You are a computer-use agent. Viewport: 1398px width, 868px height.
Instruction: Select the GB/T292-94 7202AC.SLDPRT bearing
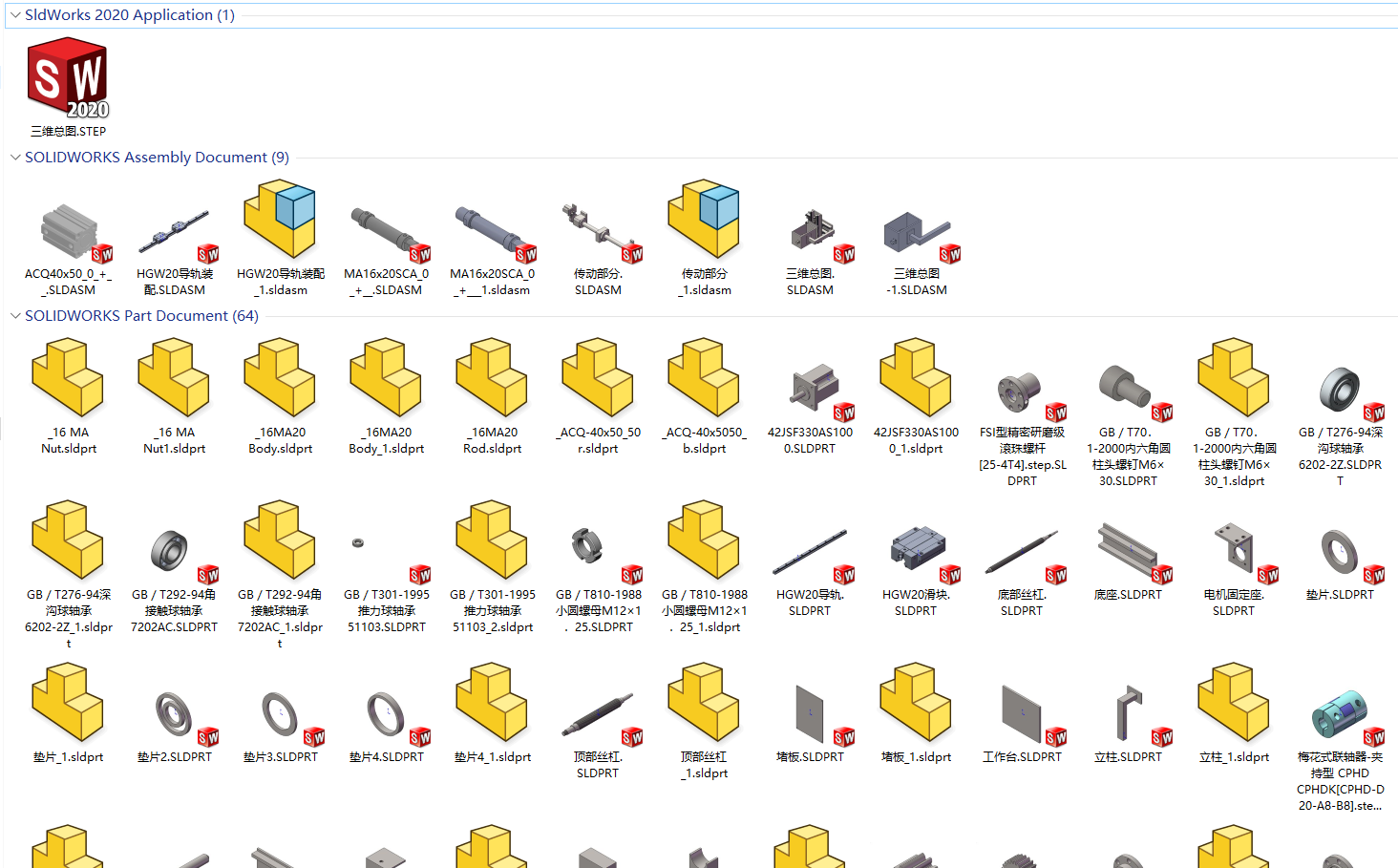coord(174,581)
